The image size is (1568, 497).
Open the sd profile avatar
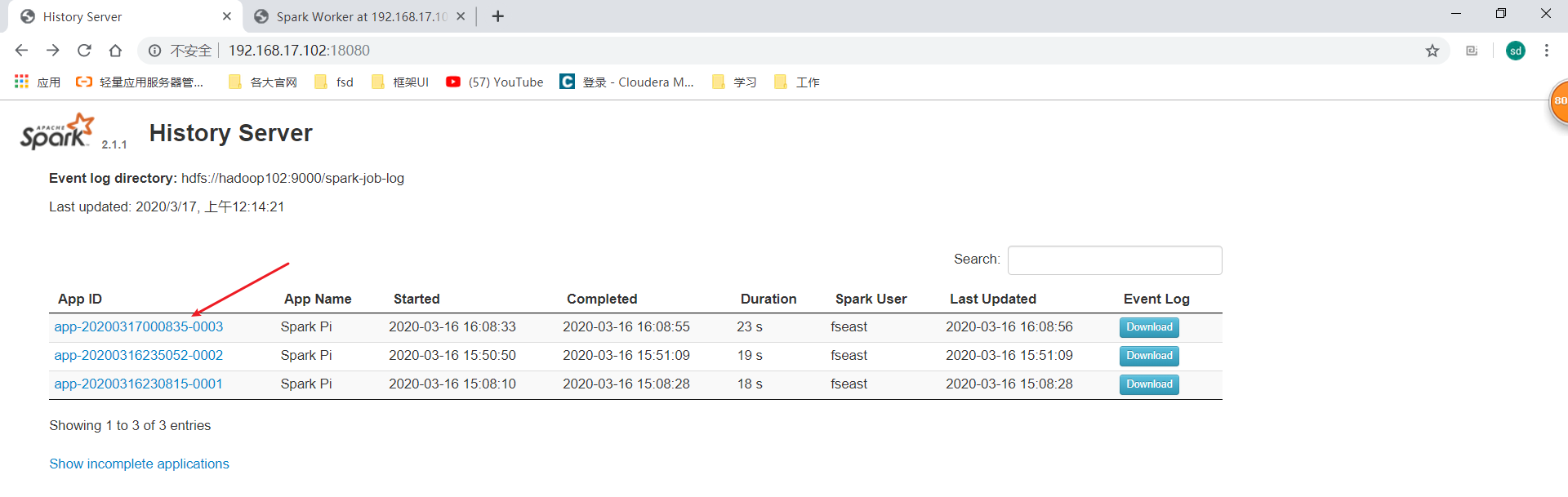(1516, 51)
